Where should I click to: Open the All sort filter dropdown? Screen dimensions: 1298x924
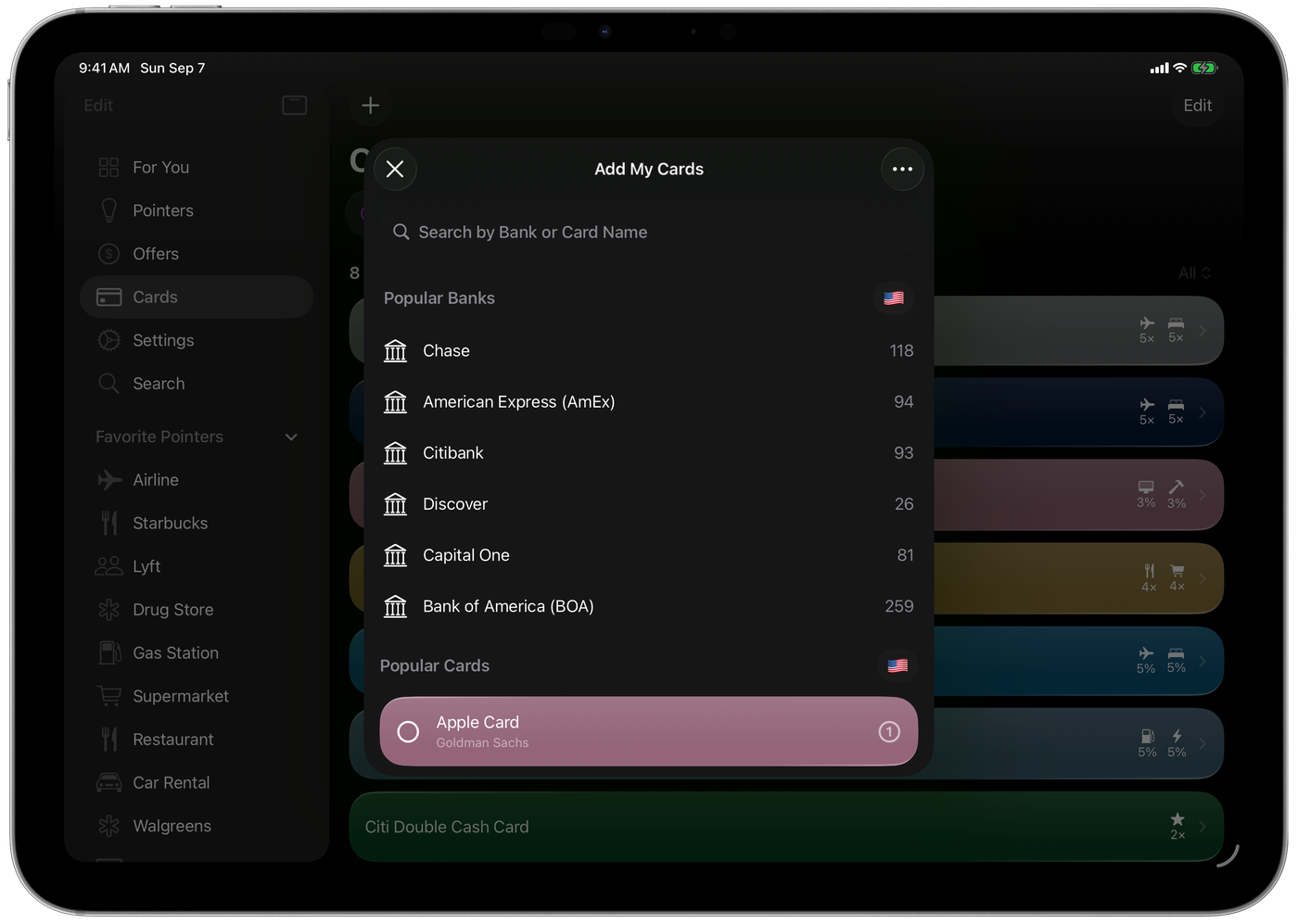(1194, 273)
